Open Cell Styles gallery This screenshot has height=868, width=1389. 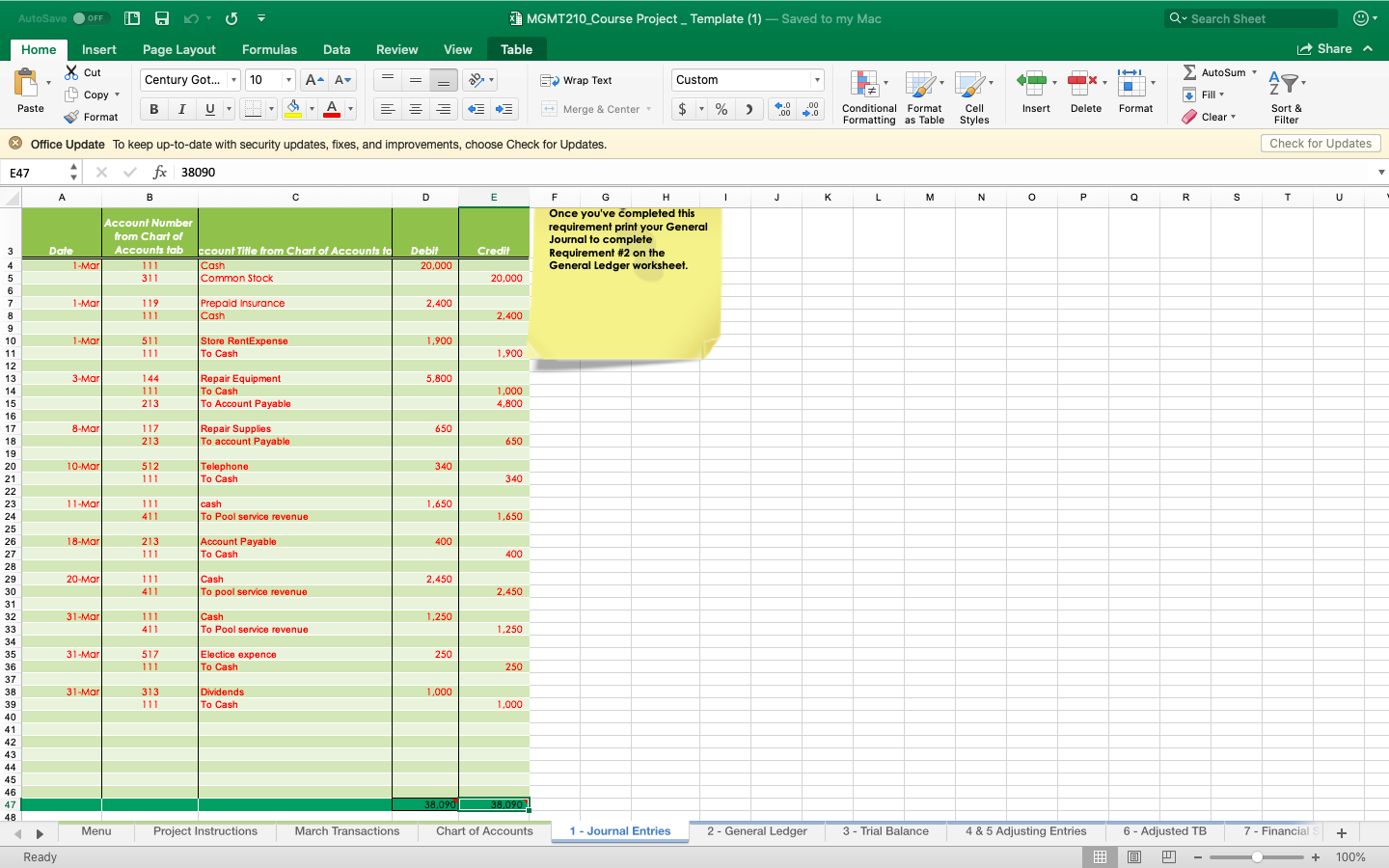[x=974, y=97]
